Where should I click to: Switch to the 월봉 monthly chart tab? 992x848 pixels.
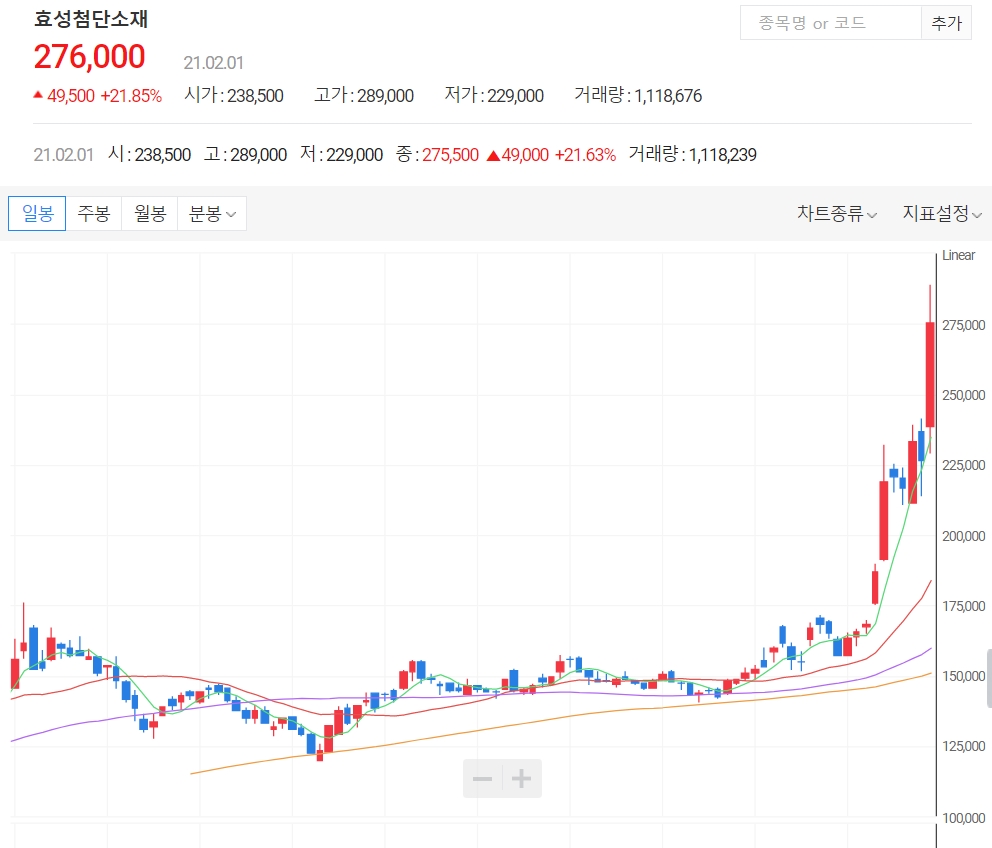[150, 213]
